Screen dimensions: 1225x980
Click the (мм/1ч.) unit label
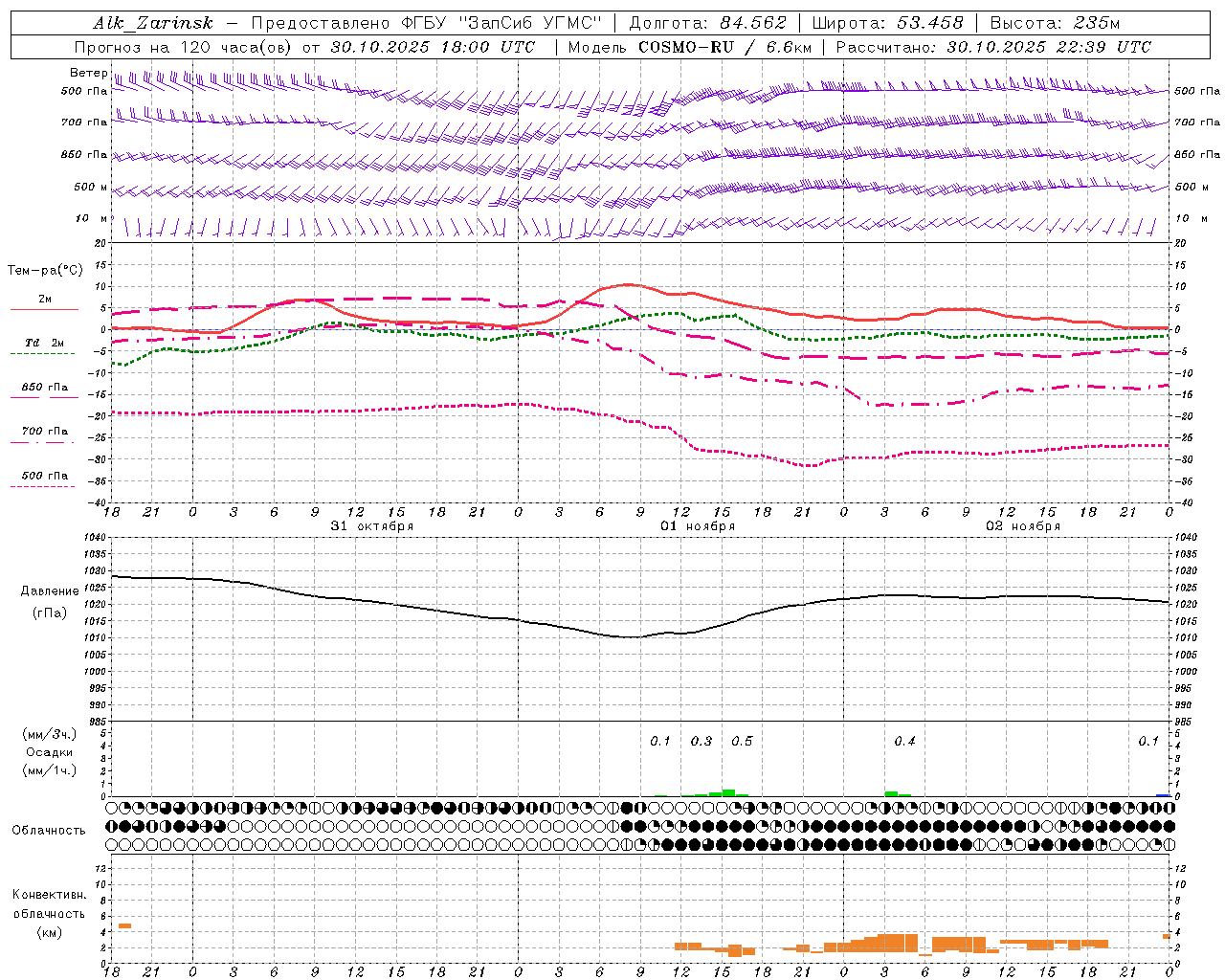pyautogui.click(x=50, y=770)
